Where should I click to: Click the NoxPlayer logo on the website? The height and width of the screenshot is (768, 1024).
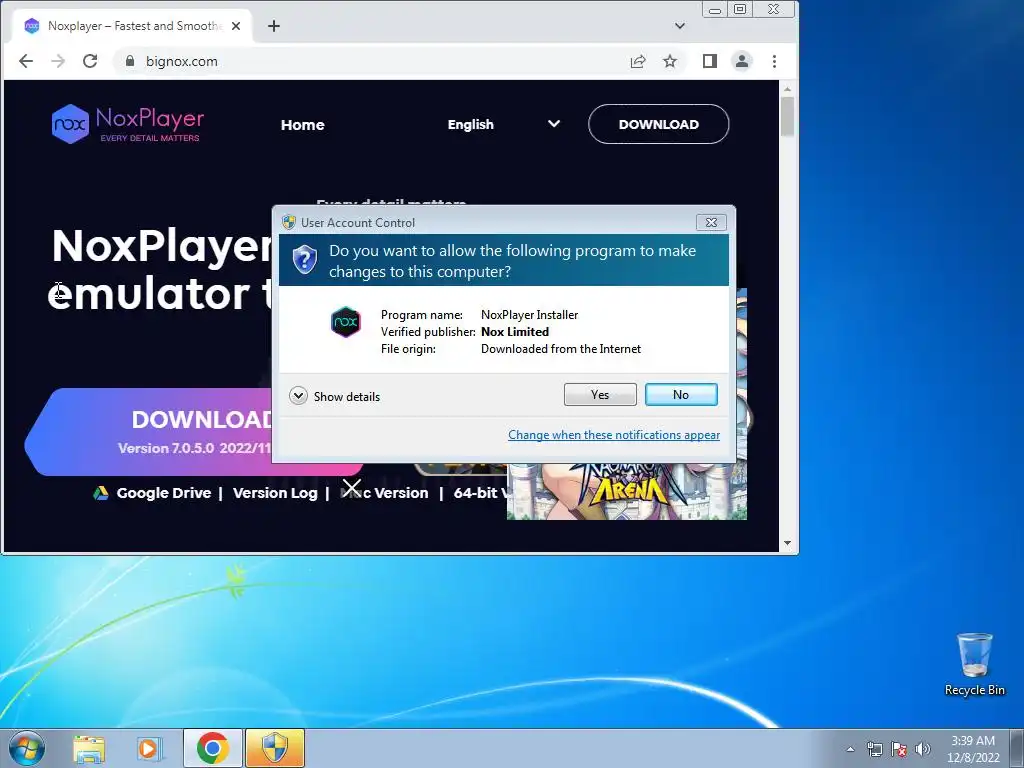(x=128, y=123)
